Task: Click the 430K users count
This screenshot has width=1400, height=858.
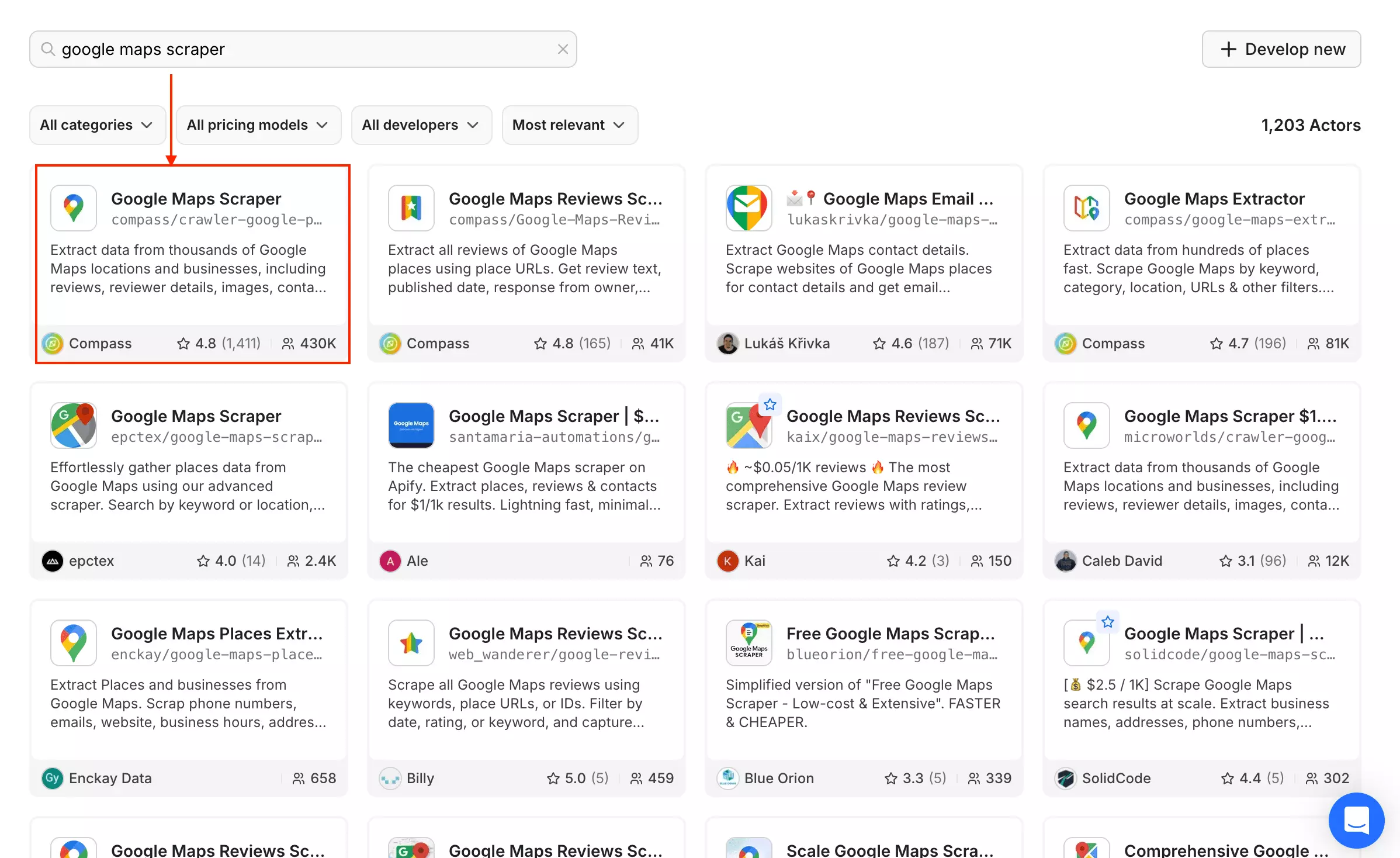Action: (309, 344)
